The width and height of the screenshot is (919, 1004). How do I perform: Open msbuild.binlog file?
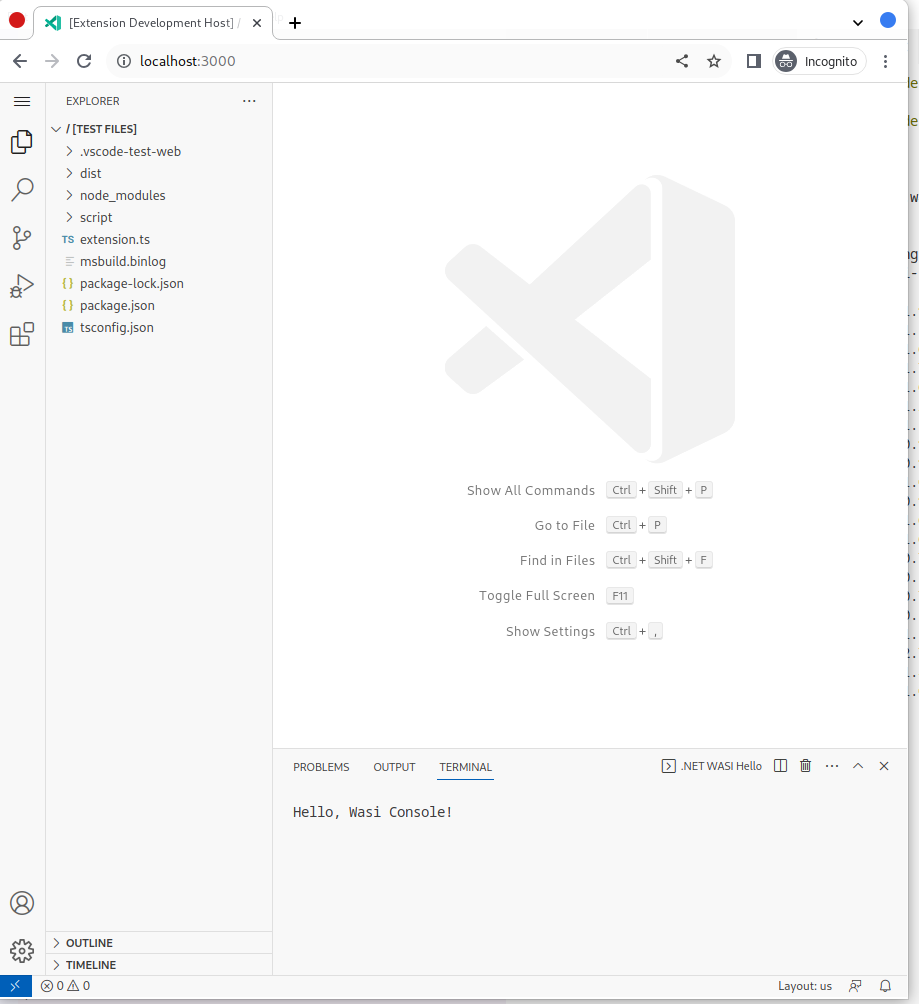tap(159, 261)
